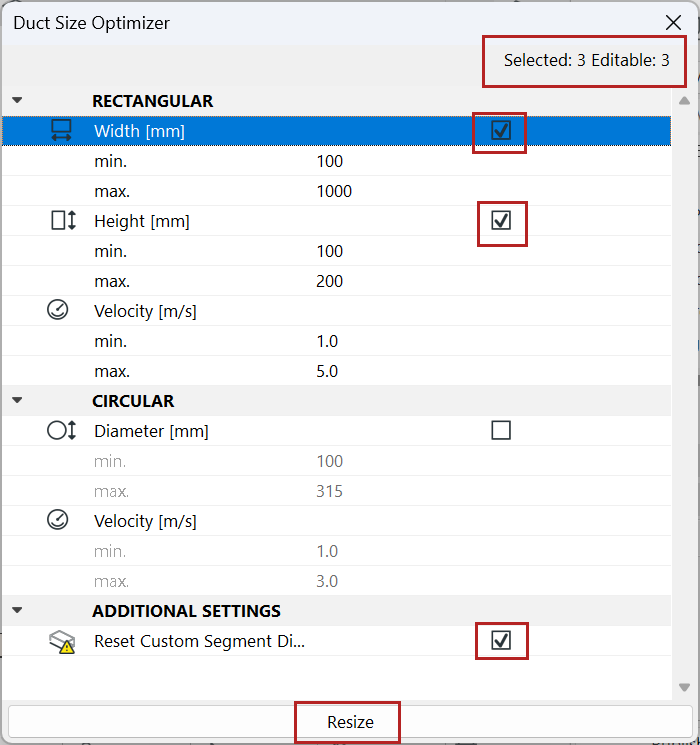Enable the Diameter [mm] checkbox
The height and width of the screenshot is (745, 700).
click(501, 431)
